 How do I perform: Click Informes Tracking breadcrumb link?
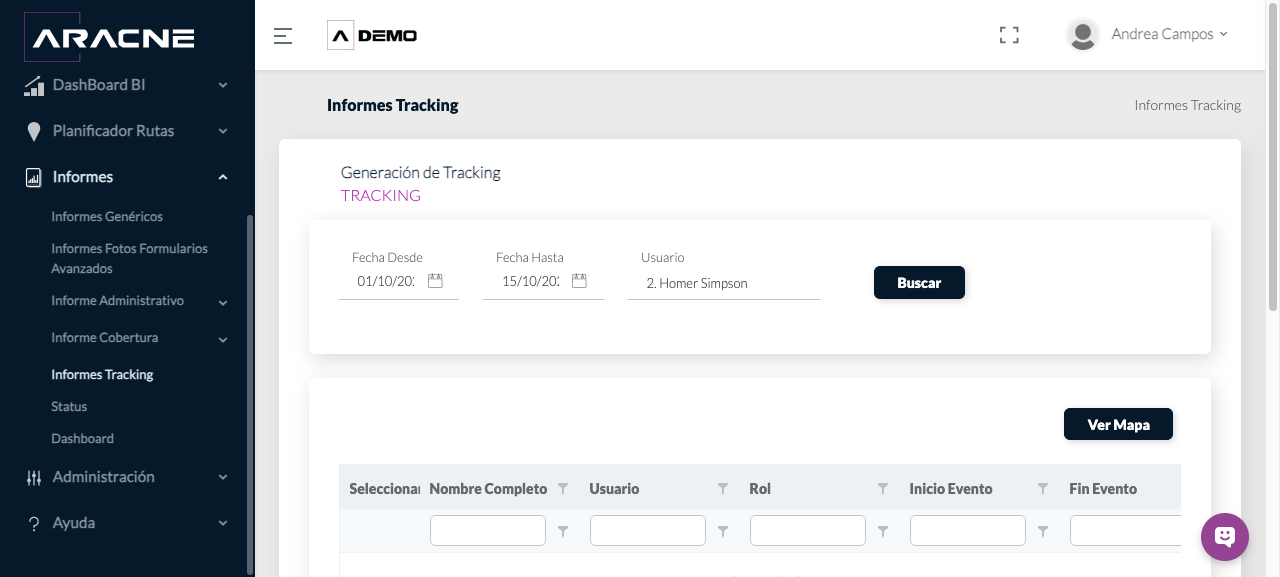coord(1187,105)
